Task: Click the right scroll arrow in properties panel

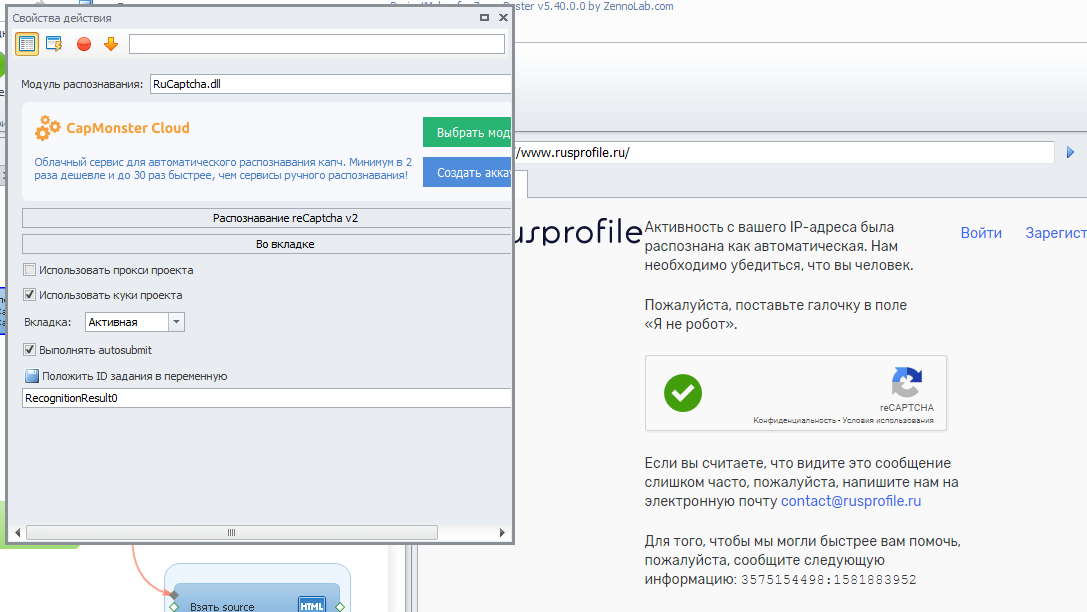Action: 502,532
